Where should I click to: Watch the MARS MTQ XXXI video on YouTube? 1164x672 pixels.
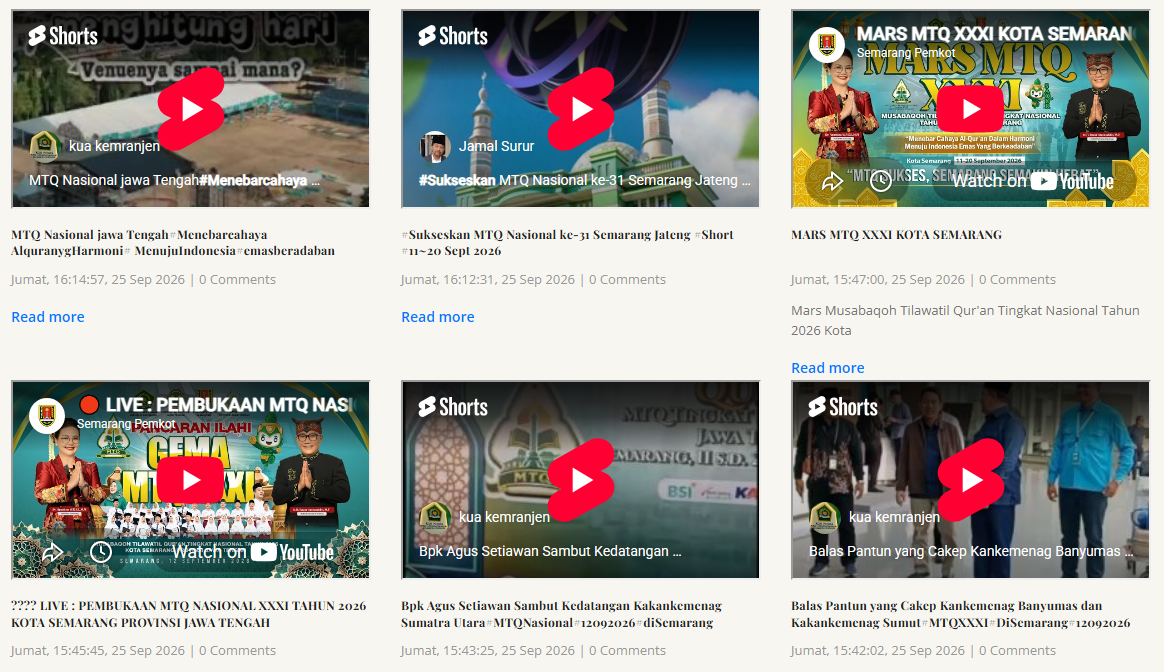[x=1033, y=181]
